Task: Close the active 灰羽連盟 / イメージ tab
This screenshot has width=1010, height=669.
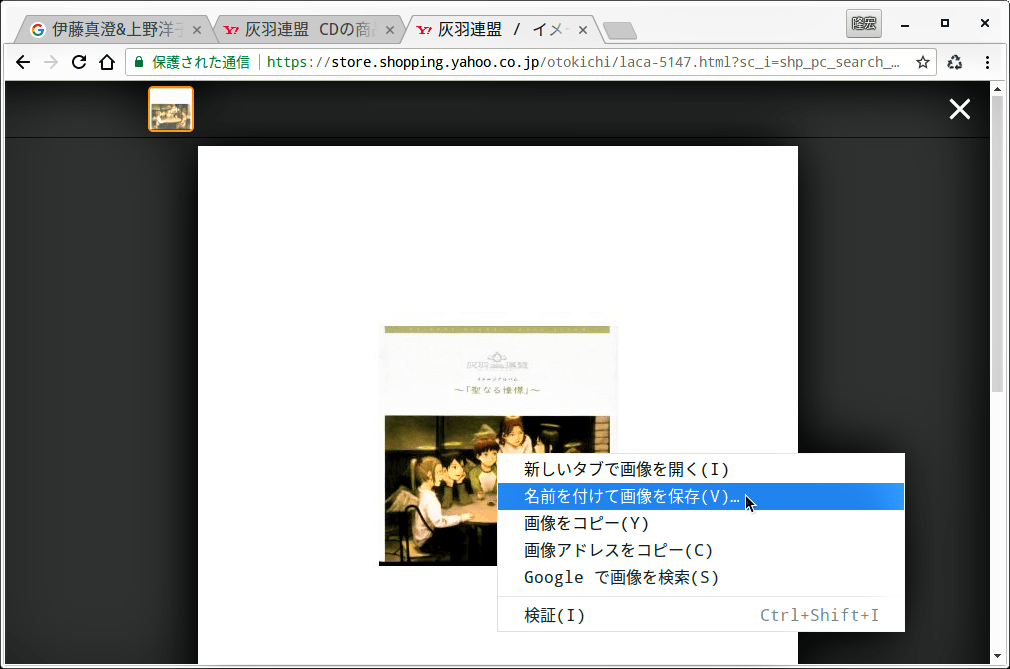Action: (582, 30)
